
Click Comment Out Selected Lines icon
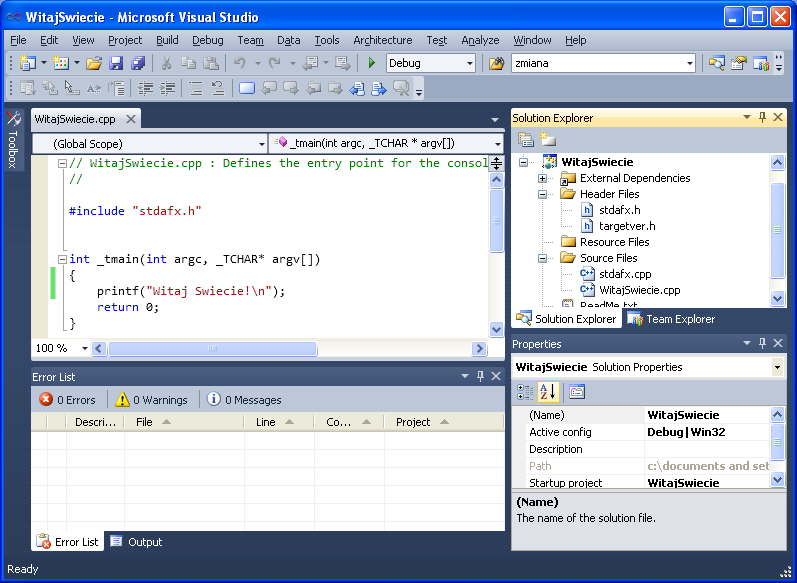[196, 88]
